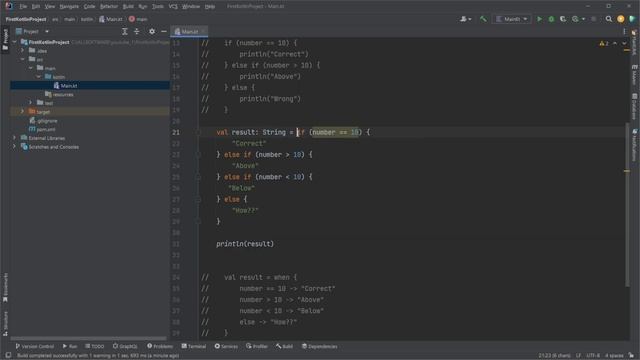Close the Main.kt editor tab
Image resolution: width=640 pixels, height=360 pixels.
pos(203,31)
